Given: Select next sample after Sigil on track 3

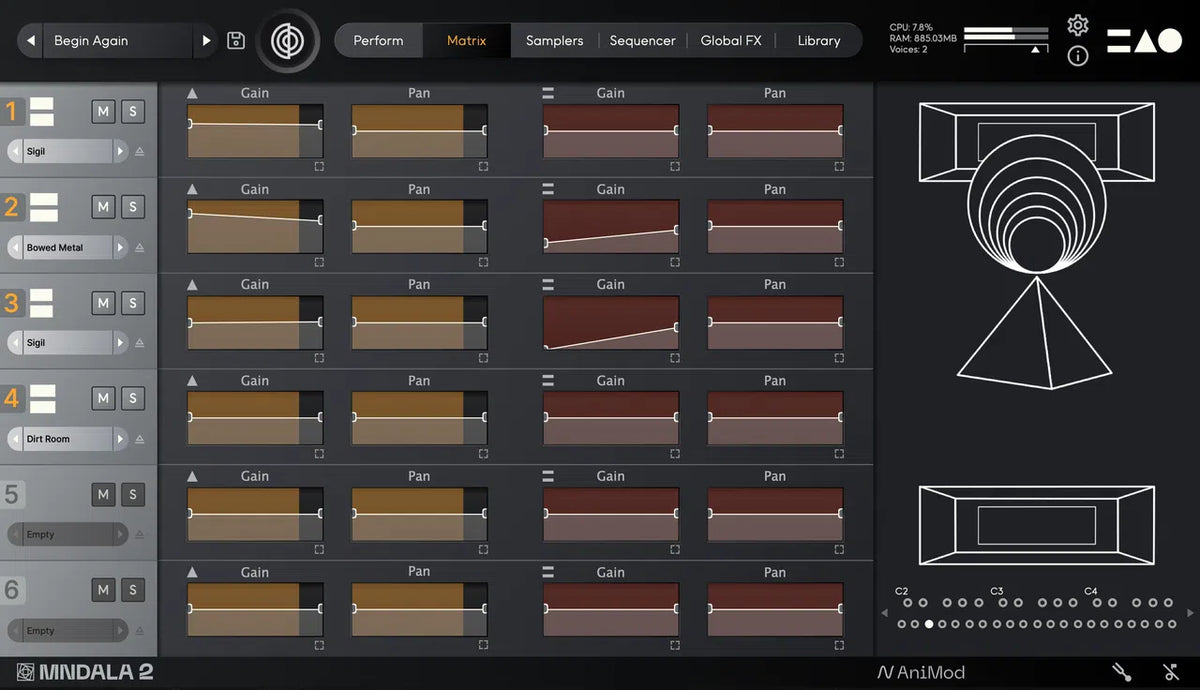Looking at the screenshot, I should (121, 343).
